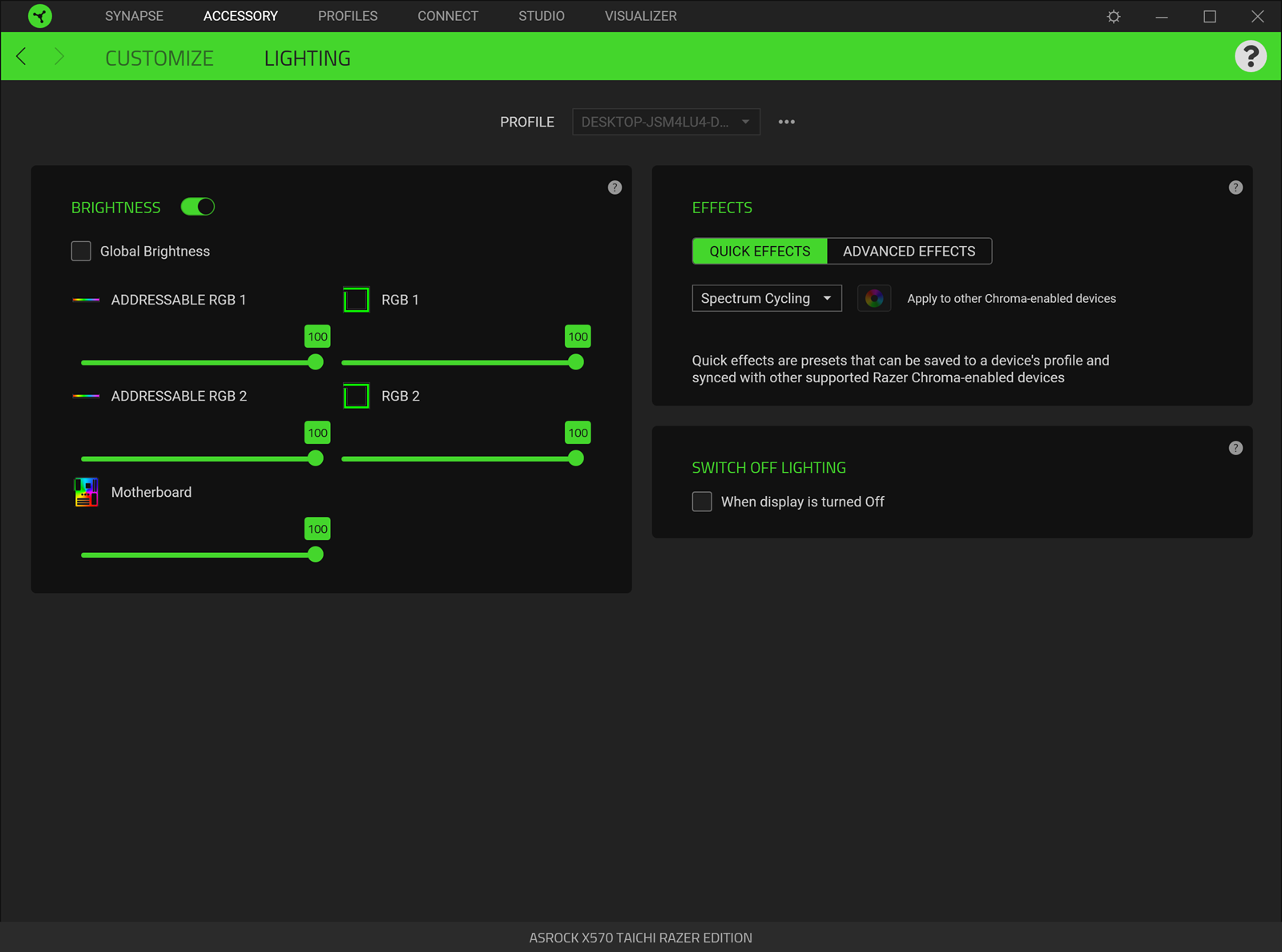Image resolution: width=1282 pixels, height=952 pixels.
Task: Click the Addressable RGB 1 strip icon
Action: pos(86,300)
